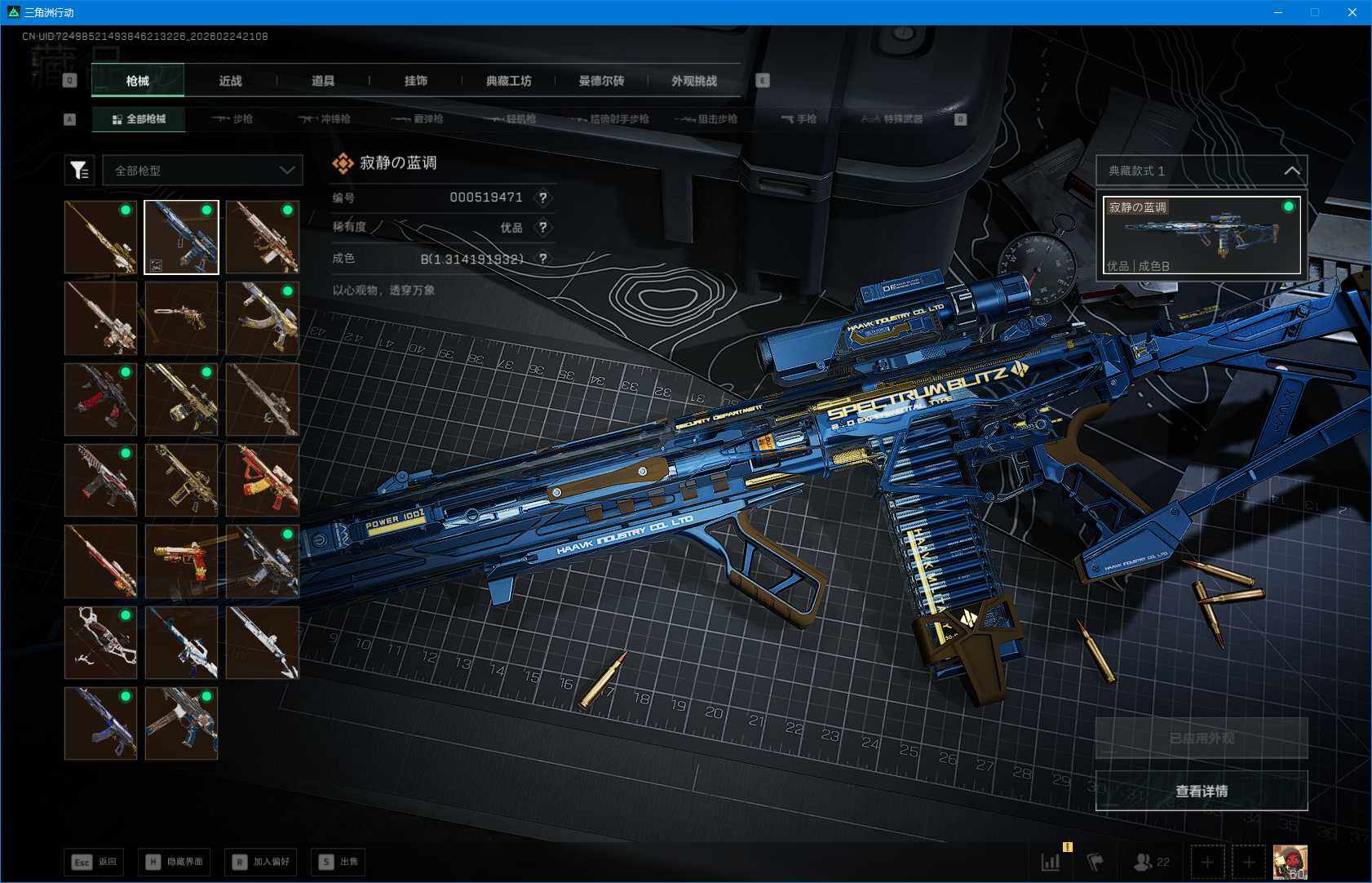Show the 全部枪械 category

pos(139,119)
